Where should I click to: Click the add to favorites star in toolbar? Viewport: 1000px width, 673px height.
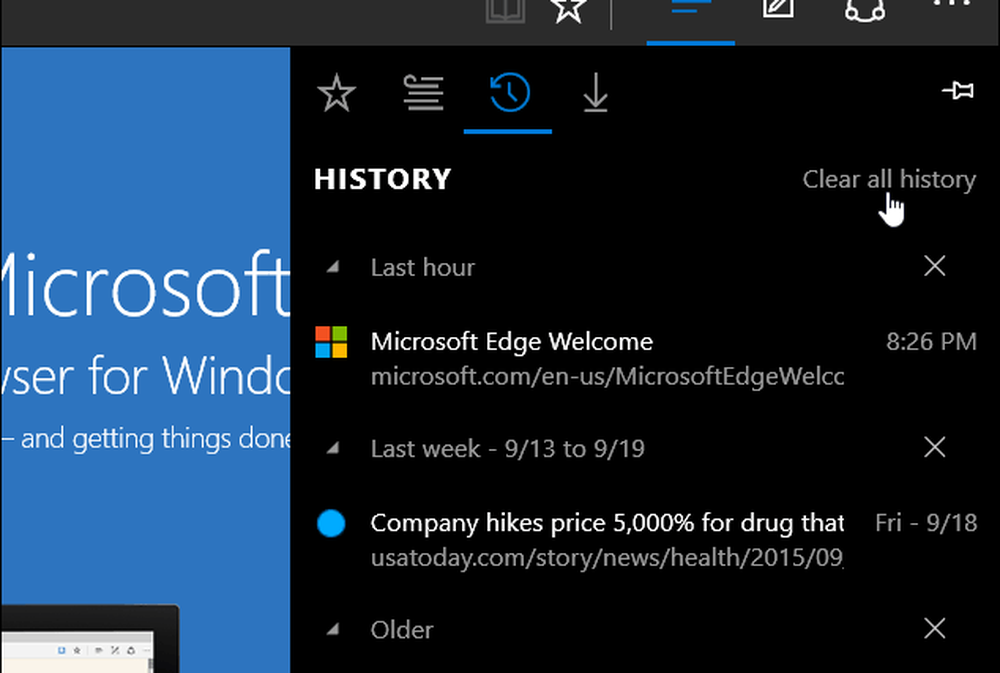568,9
